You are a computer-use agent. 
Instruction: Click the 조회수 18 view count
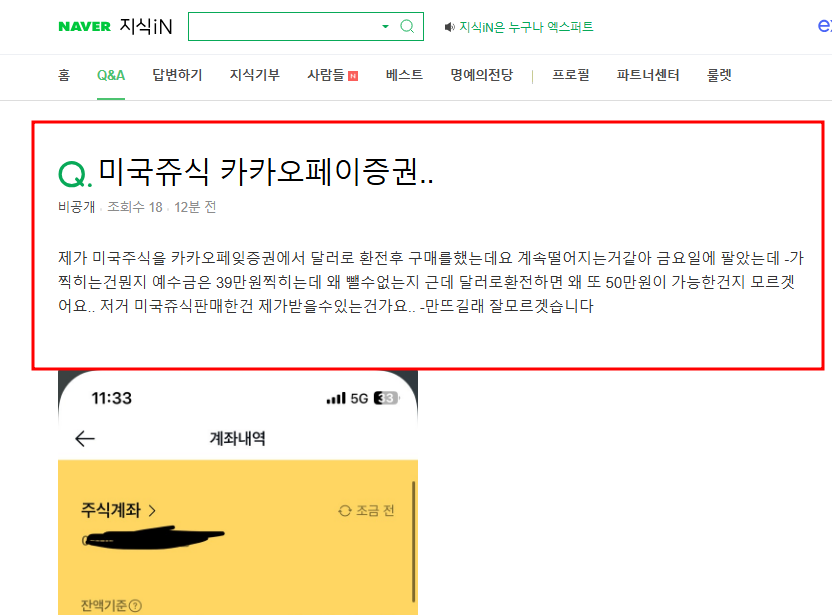coord(135,207)
